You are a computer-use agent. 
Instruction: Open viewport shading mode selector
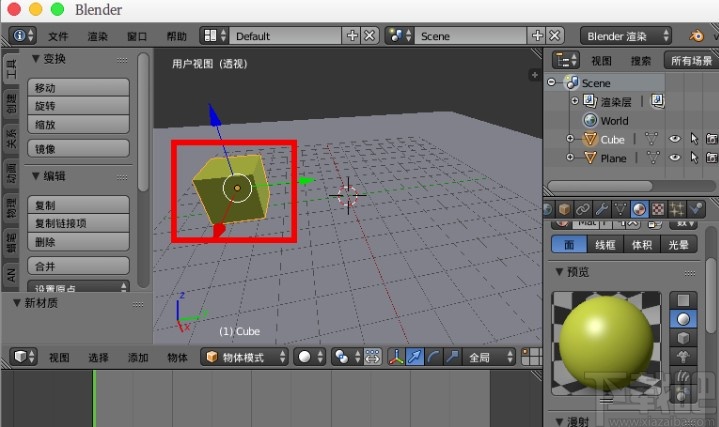click(309, 356)
